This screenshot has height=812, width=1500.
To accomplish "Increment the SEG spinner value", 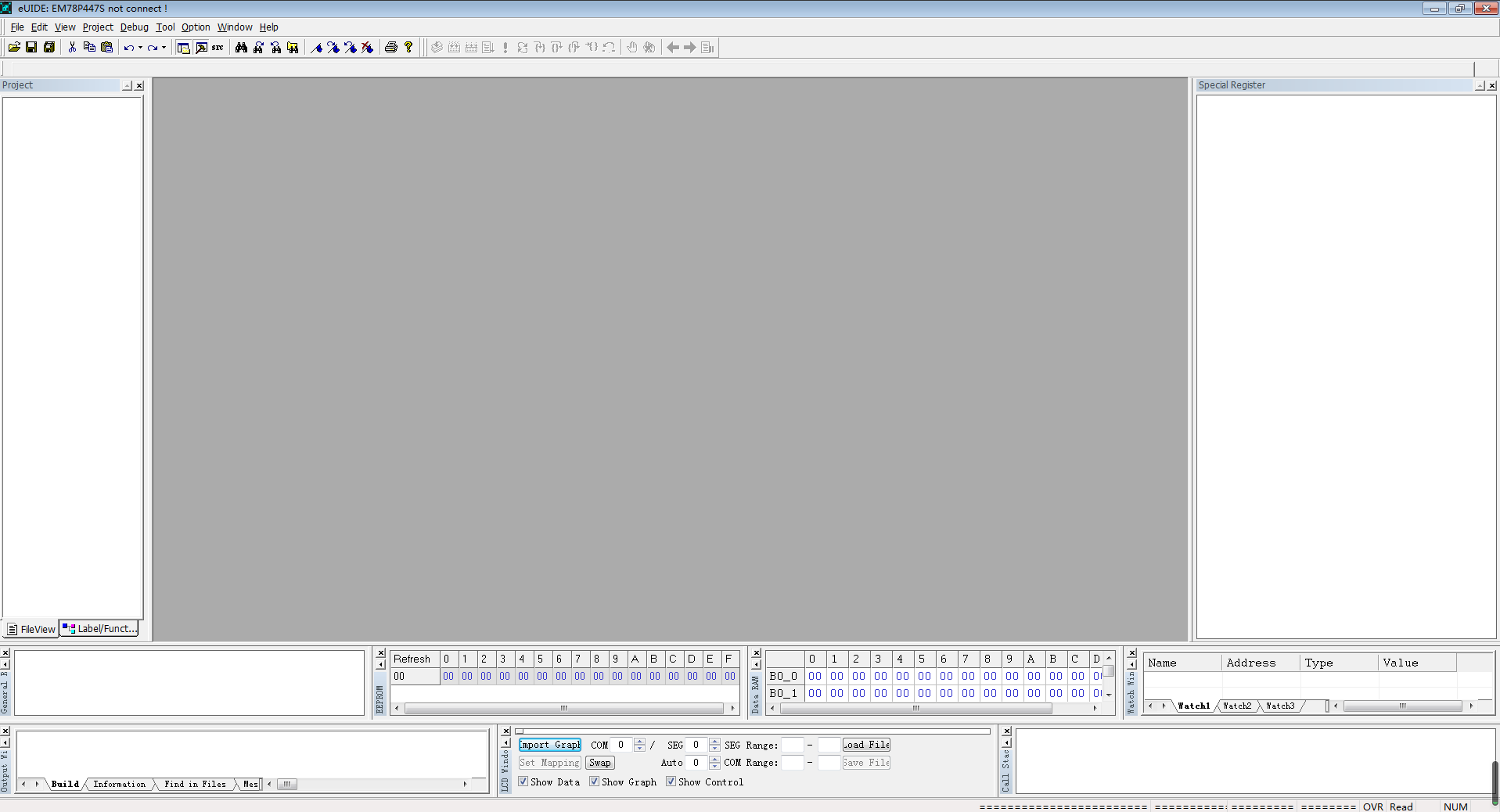I will tap(714, 742).
